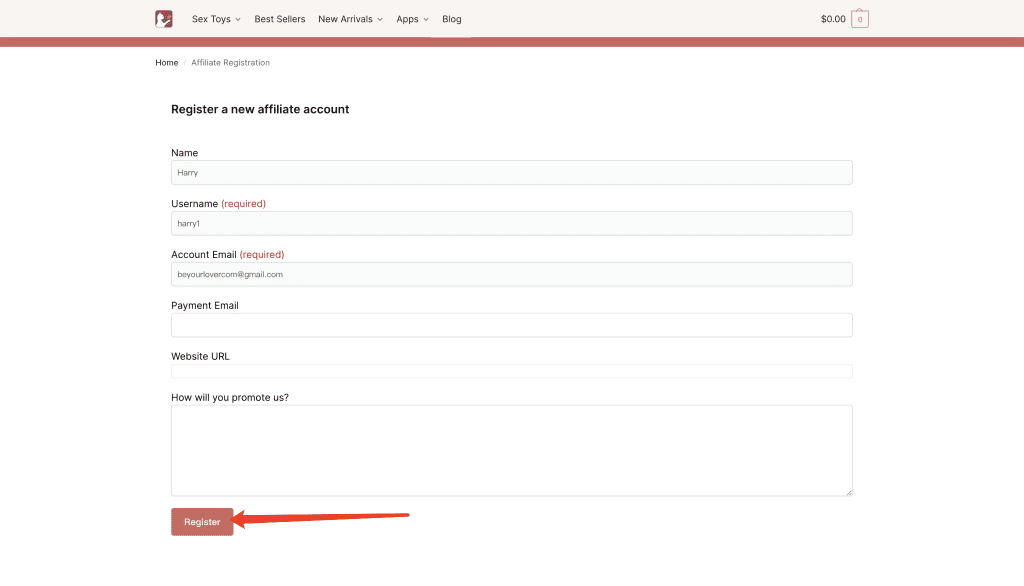Click the empty Payment Email field
This screenshot has width=1024, height=586.
click(x=511, y=325)
